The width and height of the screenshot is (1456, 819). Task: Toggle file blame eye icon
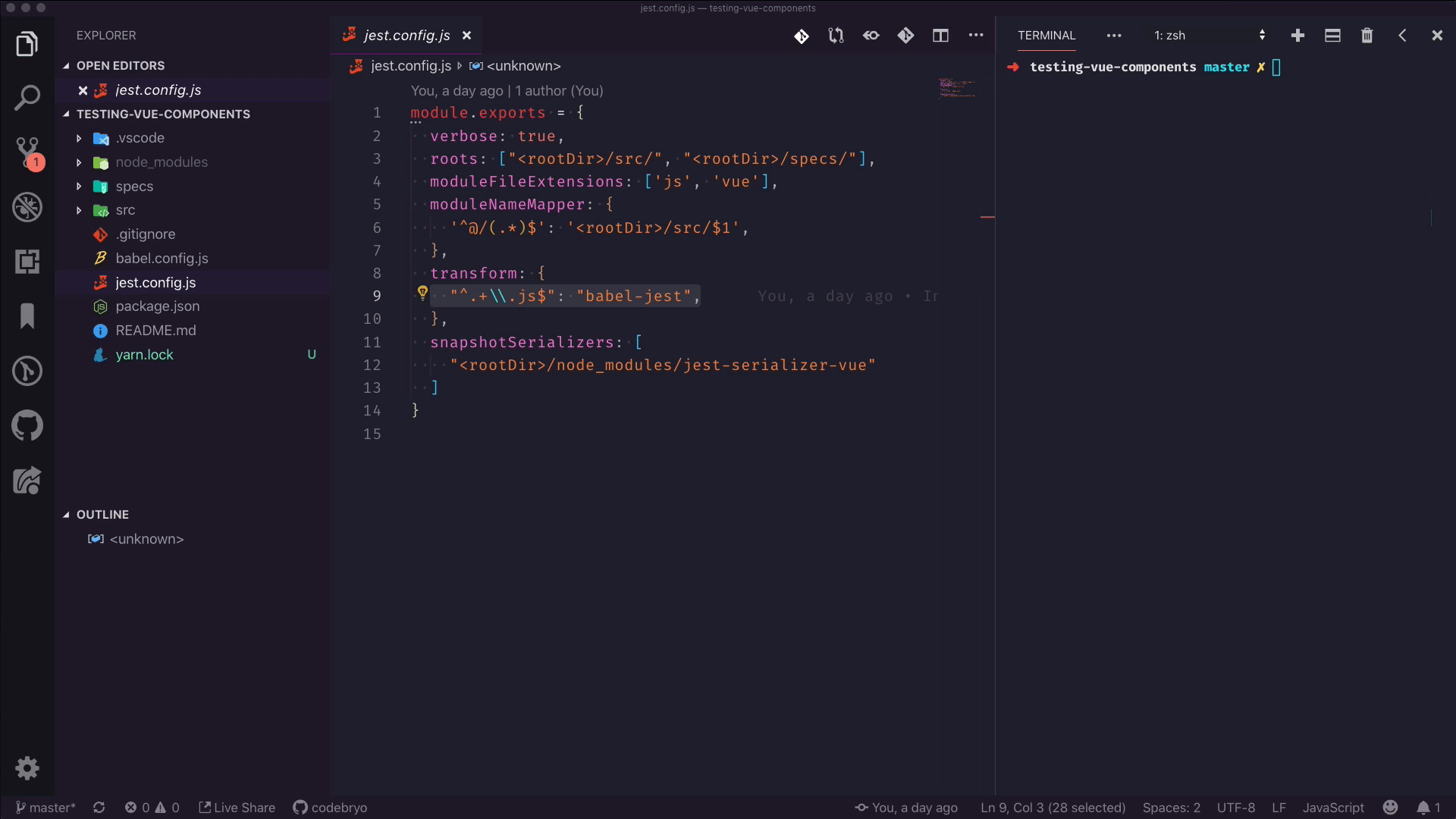pyautogui.click(x=871, y=36)
